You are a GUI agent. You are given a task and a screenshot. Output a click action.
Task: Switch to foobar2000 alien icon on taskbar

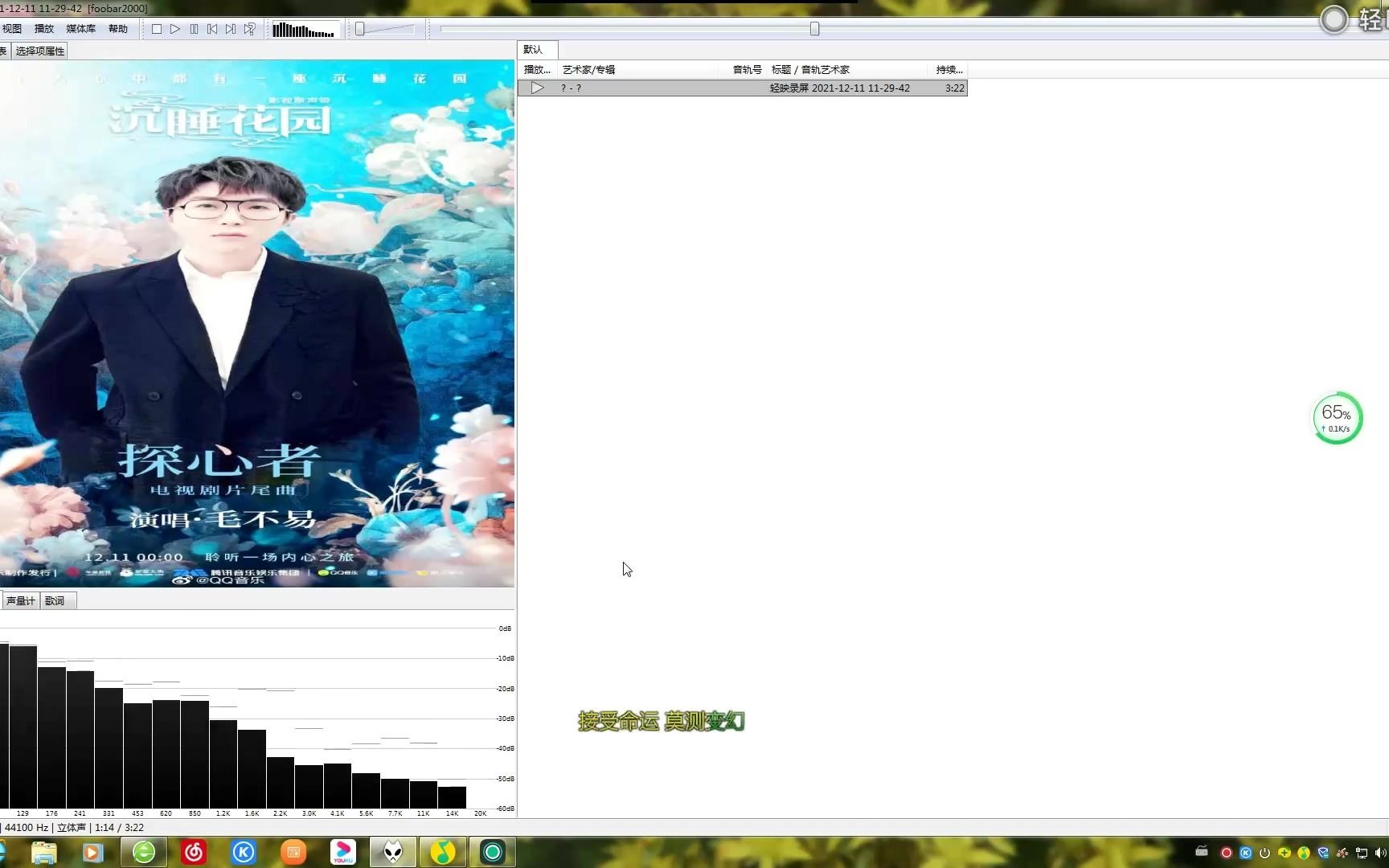(x=393, y=852)
